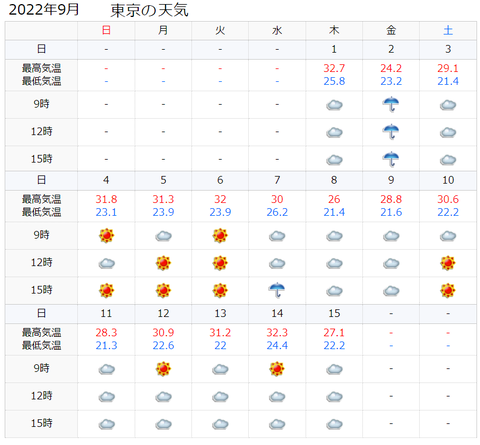The image size is (480, 445).
Task: Click date number 2 in the calendar
Action: pos(391,49)
